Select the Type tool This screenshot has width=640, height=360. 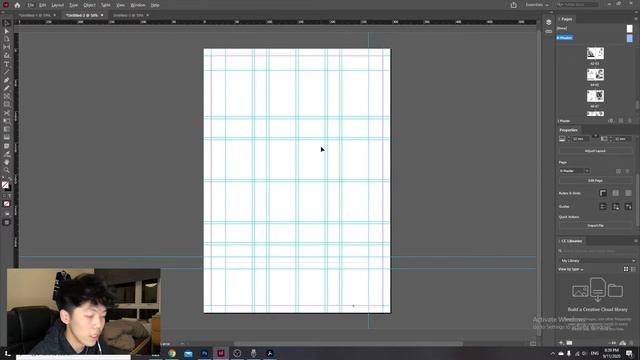(7, 64)
